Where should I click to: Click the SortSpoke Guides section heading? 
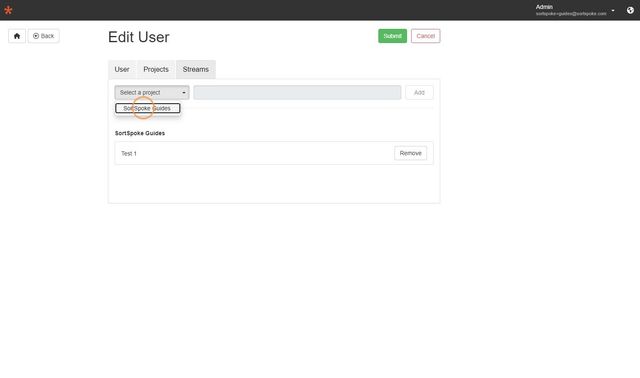[140, 133]
